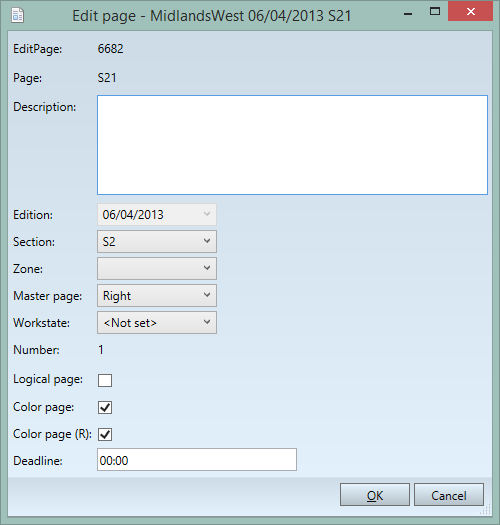Screen dimensions: 500x525
Task: Toggle the Color page (R) checkbox
Action: (x=105, y=434)
